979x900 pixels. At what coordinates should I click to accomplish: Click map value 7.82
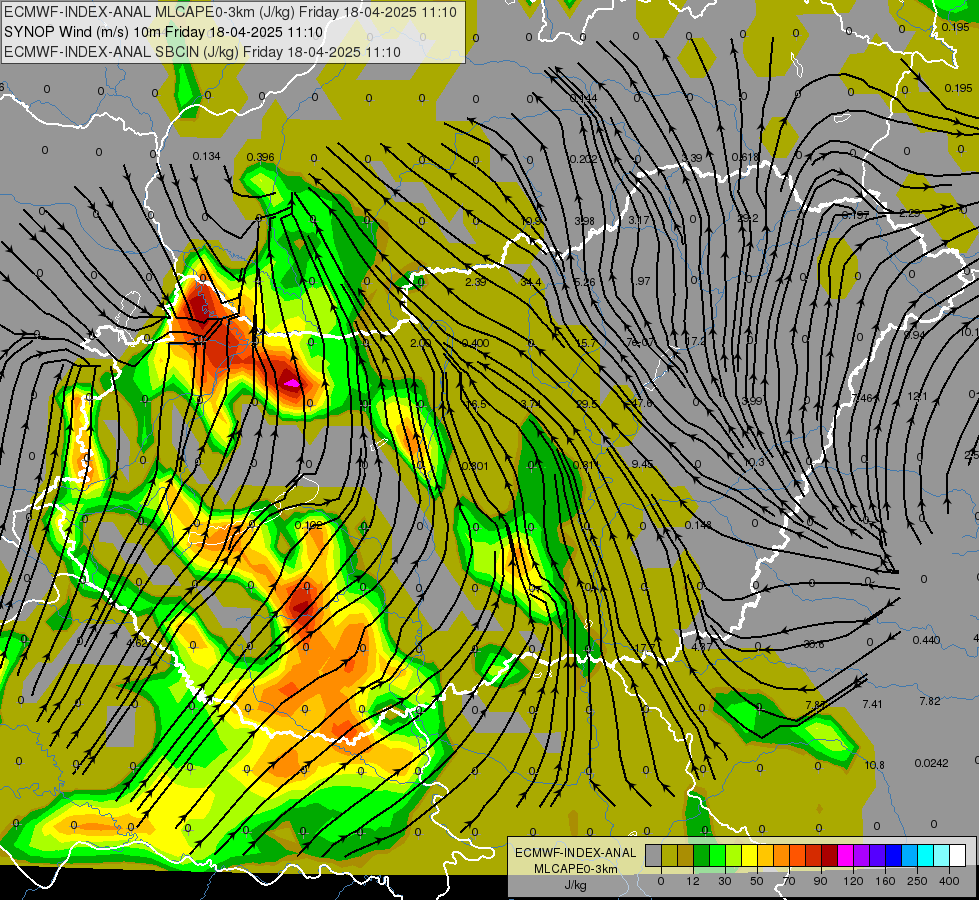click(x=929, y=701)
